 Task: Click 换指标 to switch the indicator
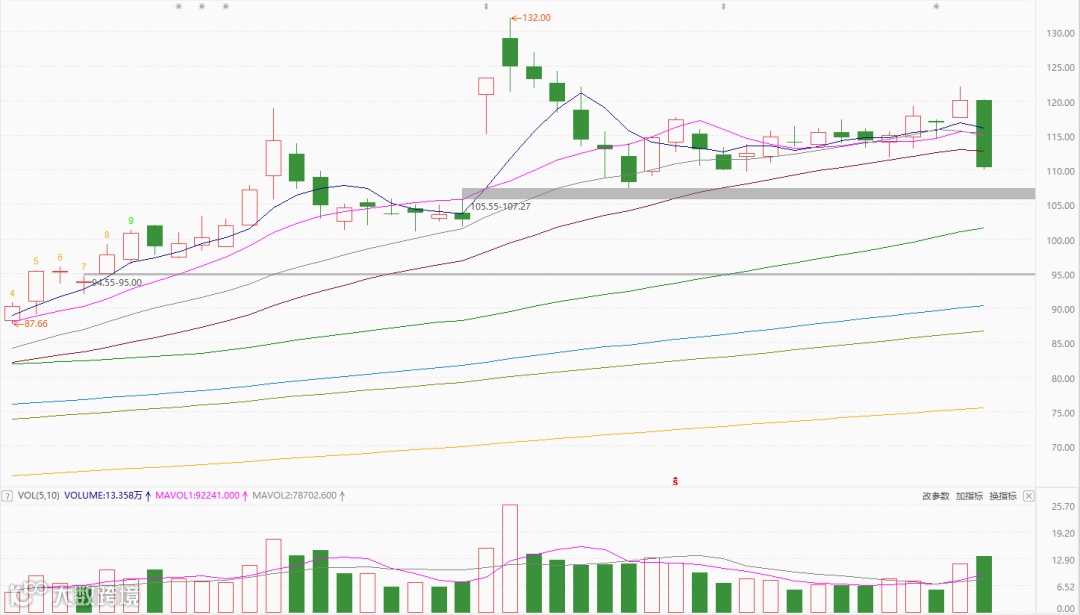(1003, 496)
